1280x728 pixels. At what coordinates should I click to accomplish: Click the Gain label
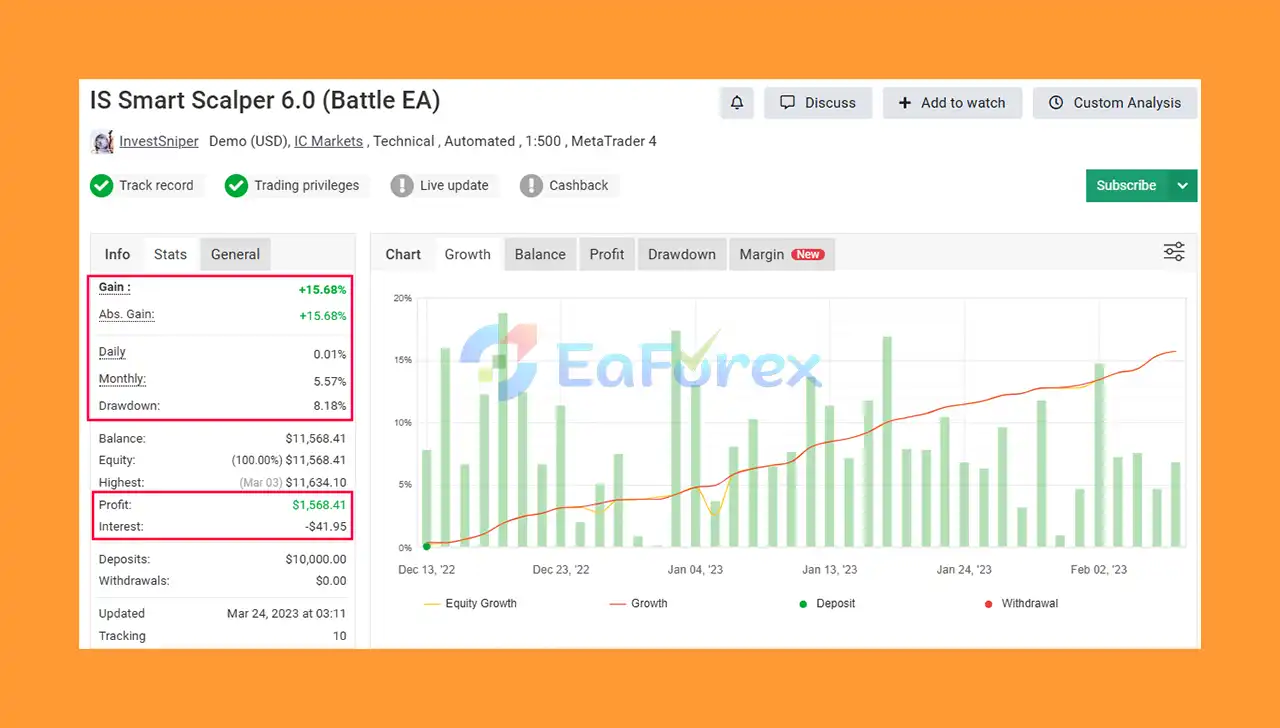pos(114,287)
